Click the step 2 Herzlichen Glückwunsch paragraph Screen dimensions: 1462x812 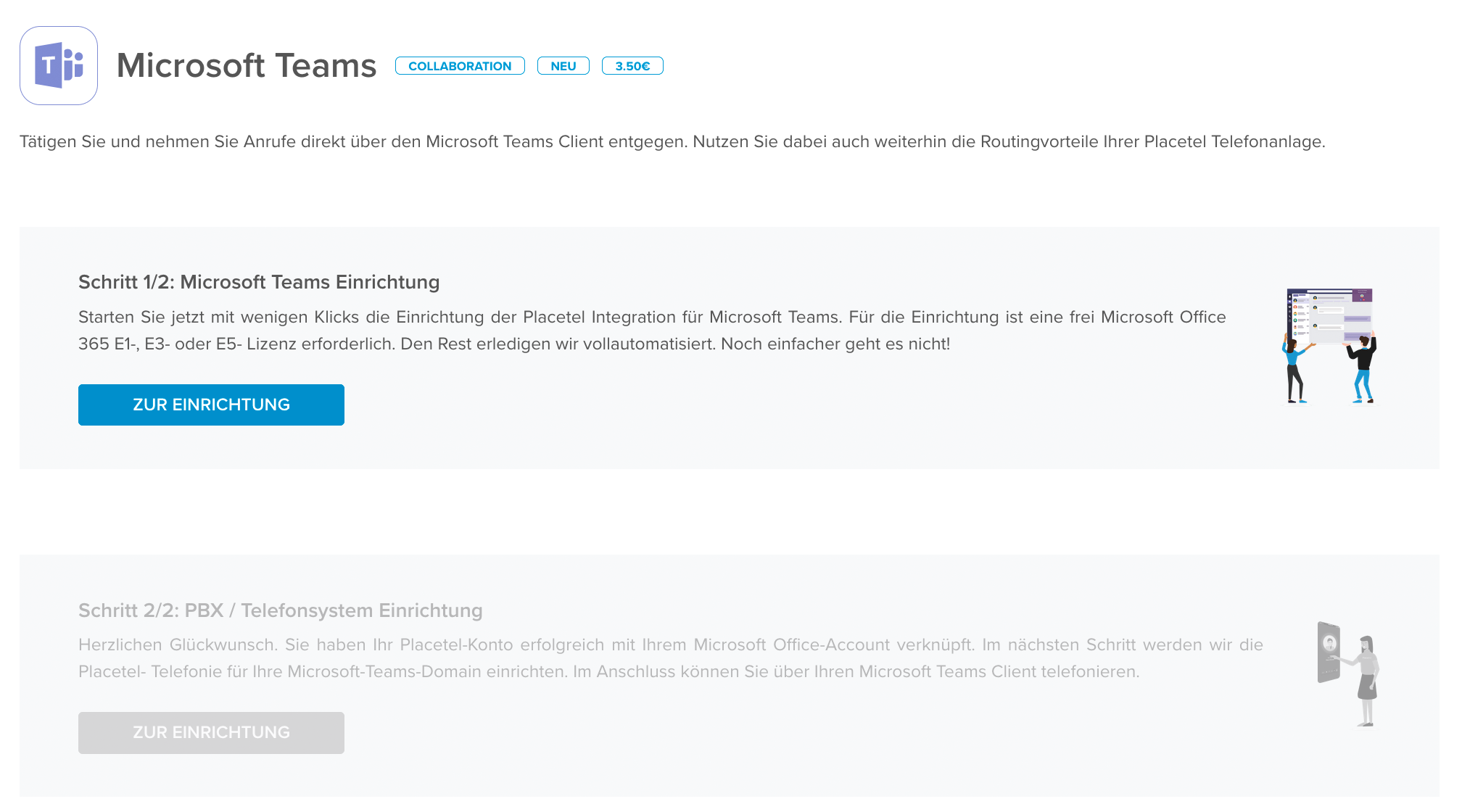click(x=670, y=658)
